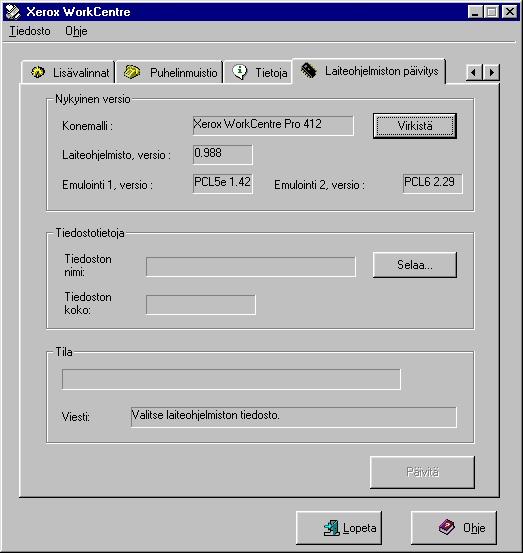Click the 'Emulointi 1, versio :' label
This screenshot has height=553, width=523.
[107, 184]
